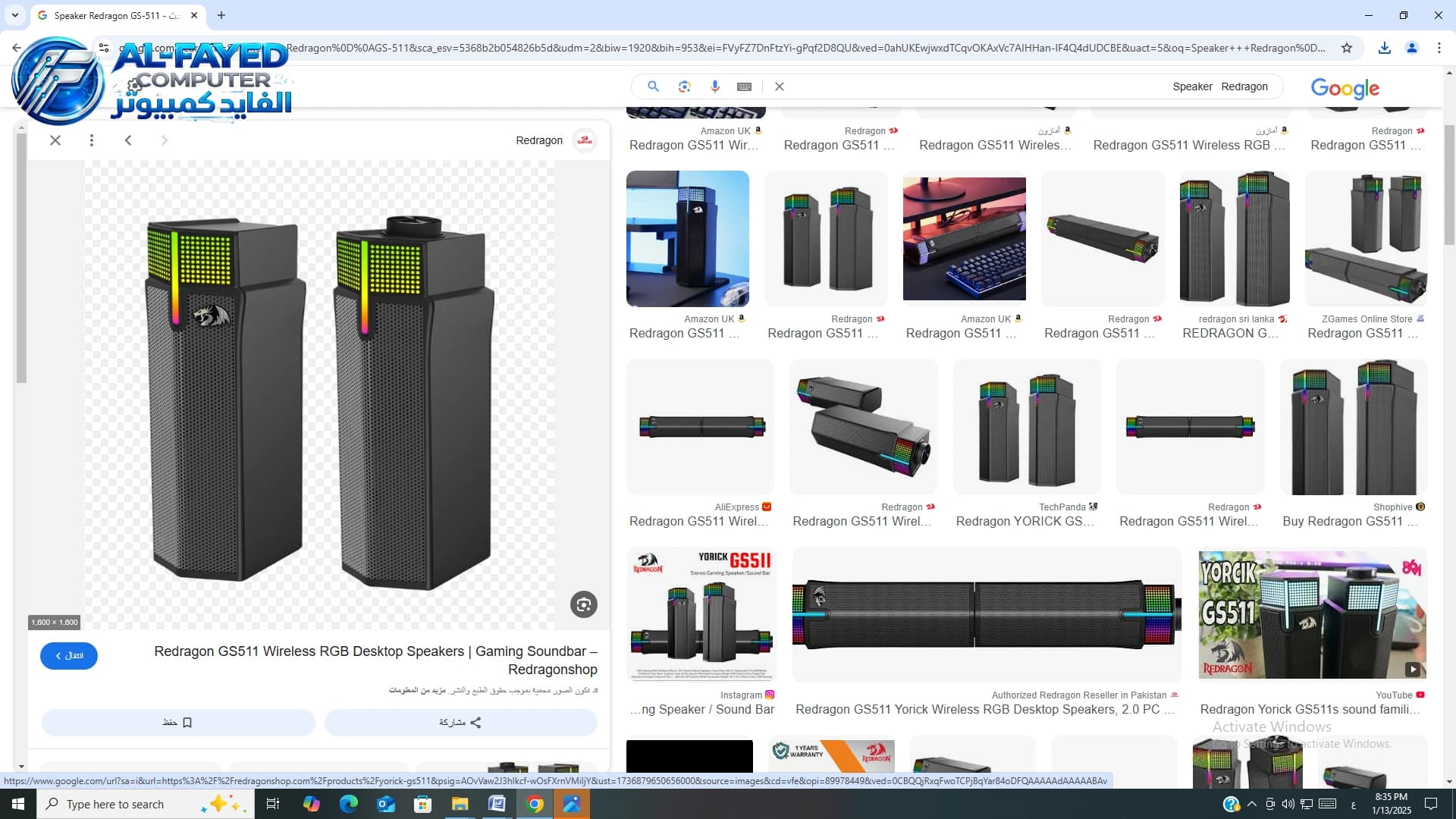The image size is (1456, 819).
Task: Open clock showing 8:35 PM
Action: click(1391, 804)
